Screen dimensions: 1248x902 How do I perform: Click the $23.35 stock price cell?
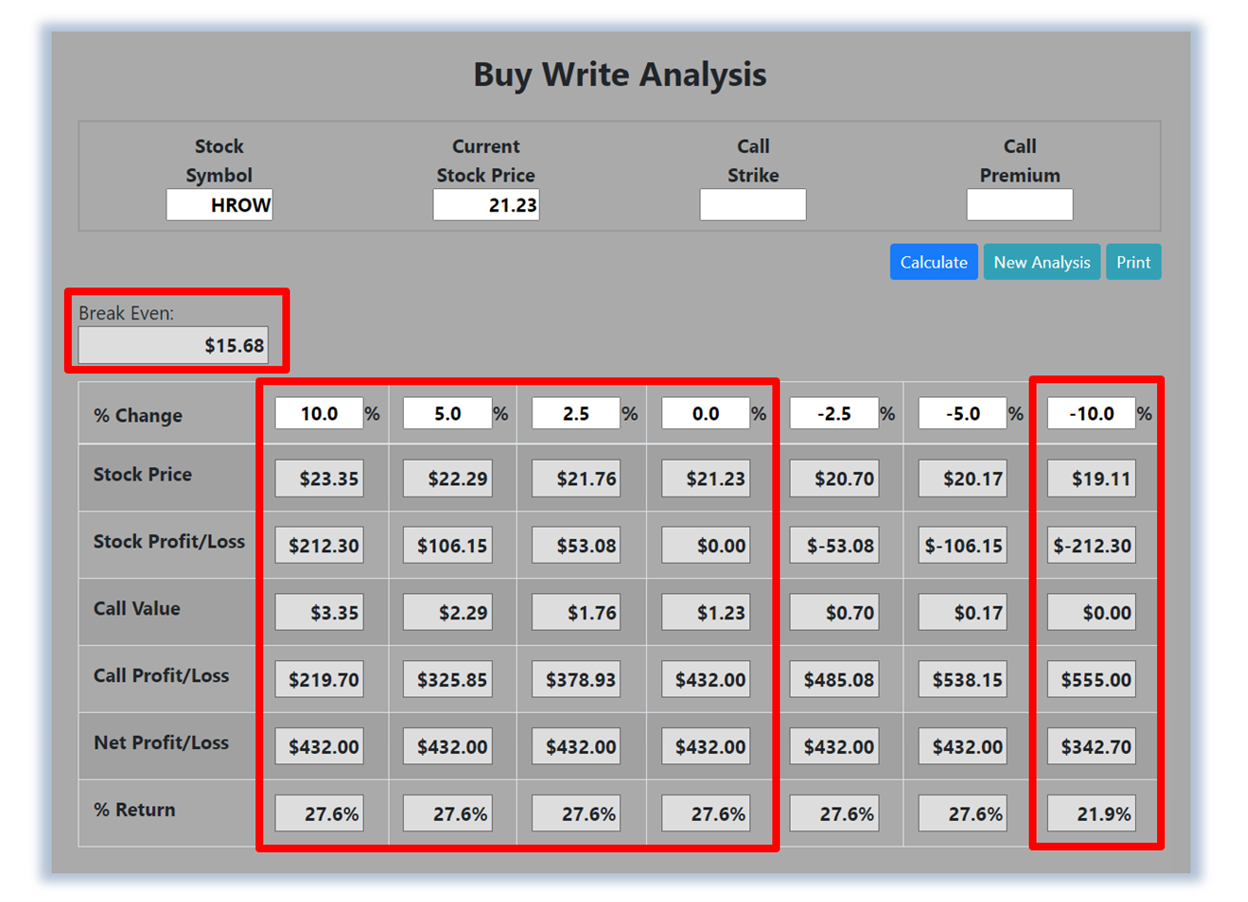pos(319,479)
